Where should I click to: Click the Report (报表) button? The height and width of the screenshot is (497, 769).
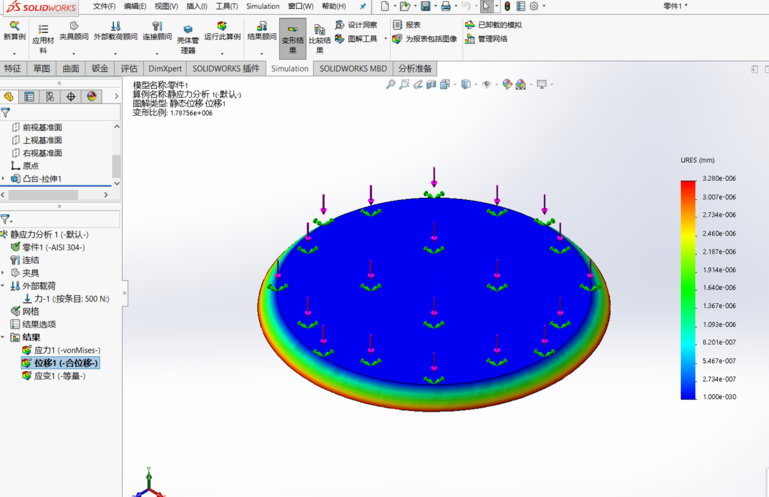tap(407, 25)
